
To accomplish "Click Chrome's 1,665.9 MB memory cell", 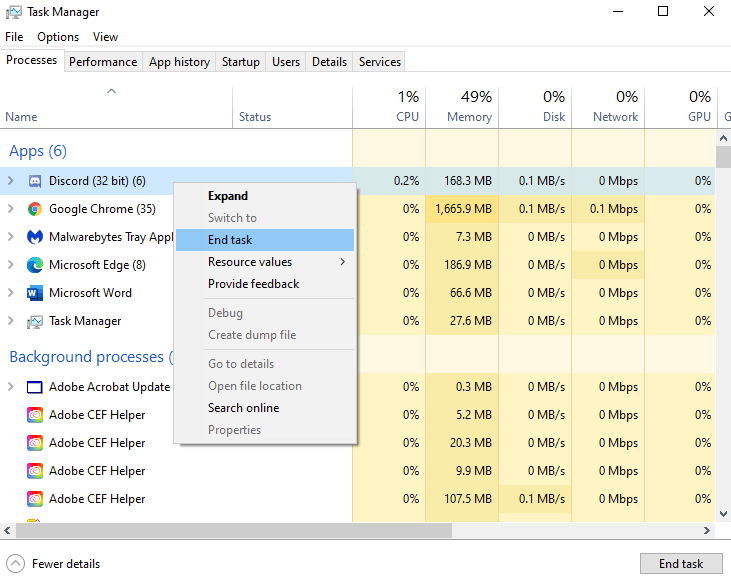I will click(462, 209).
